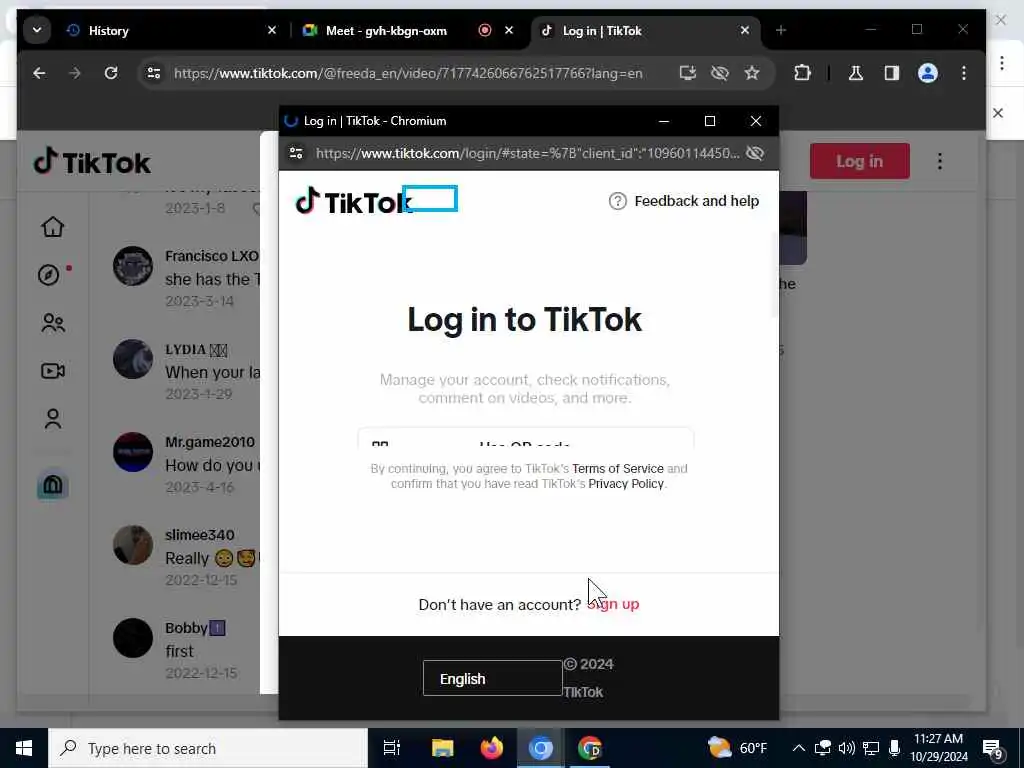The width and height of the screenshot is (1024, 768).
Task: Click Bobby commenter avatar
Action: point(133,638)
